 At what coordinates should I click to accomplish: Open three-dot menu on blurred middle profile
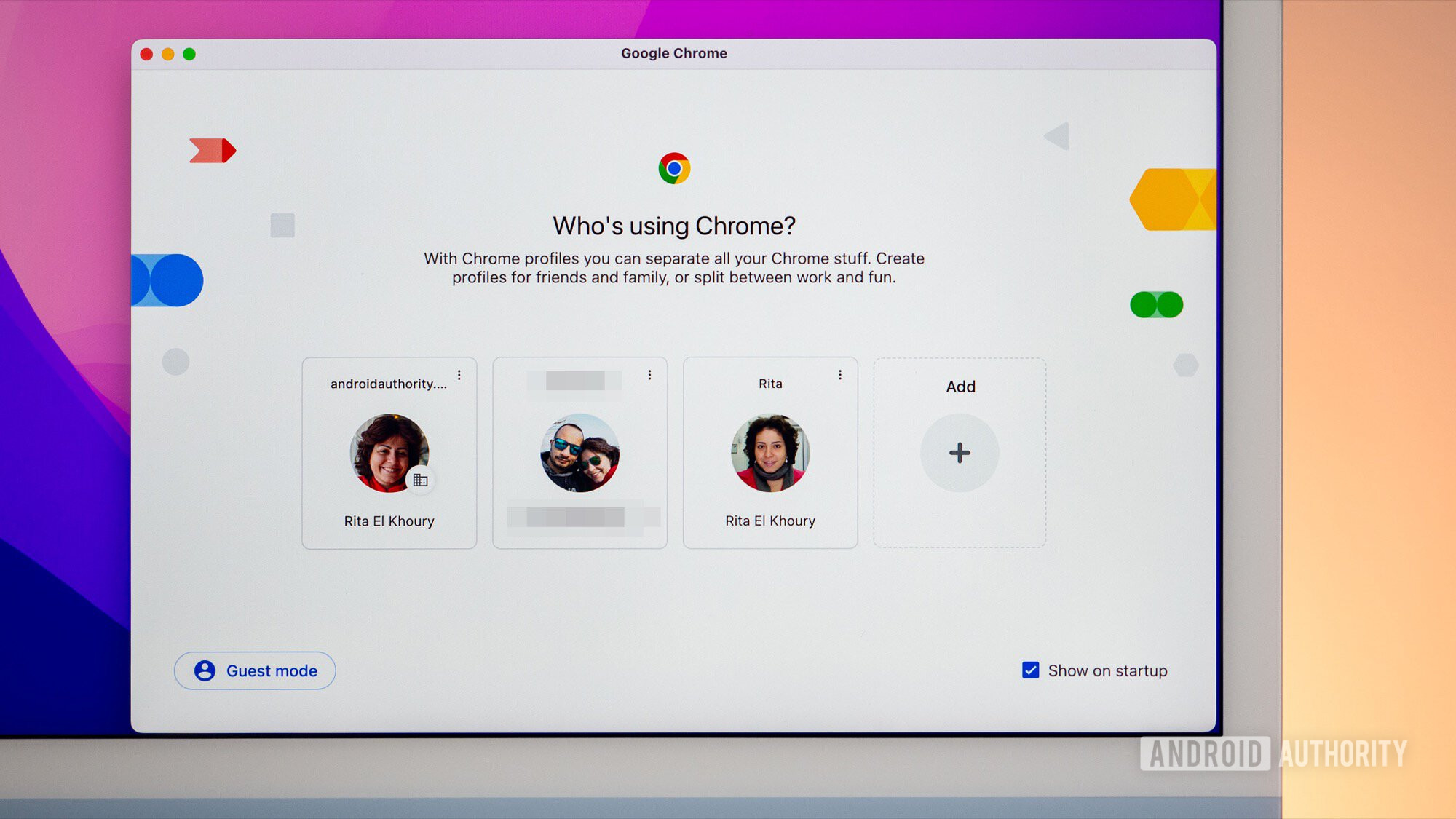coord(649,375)
